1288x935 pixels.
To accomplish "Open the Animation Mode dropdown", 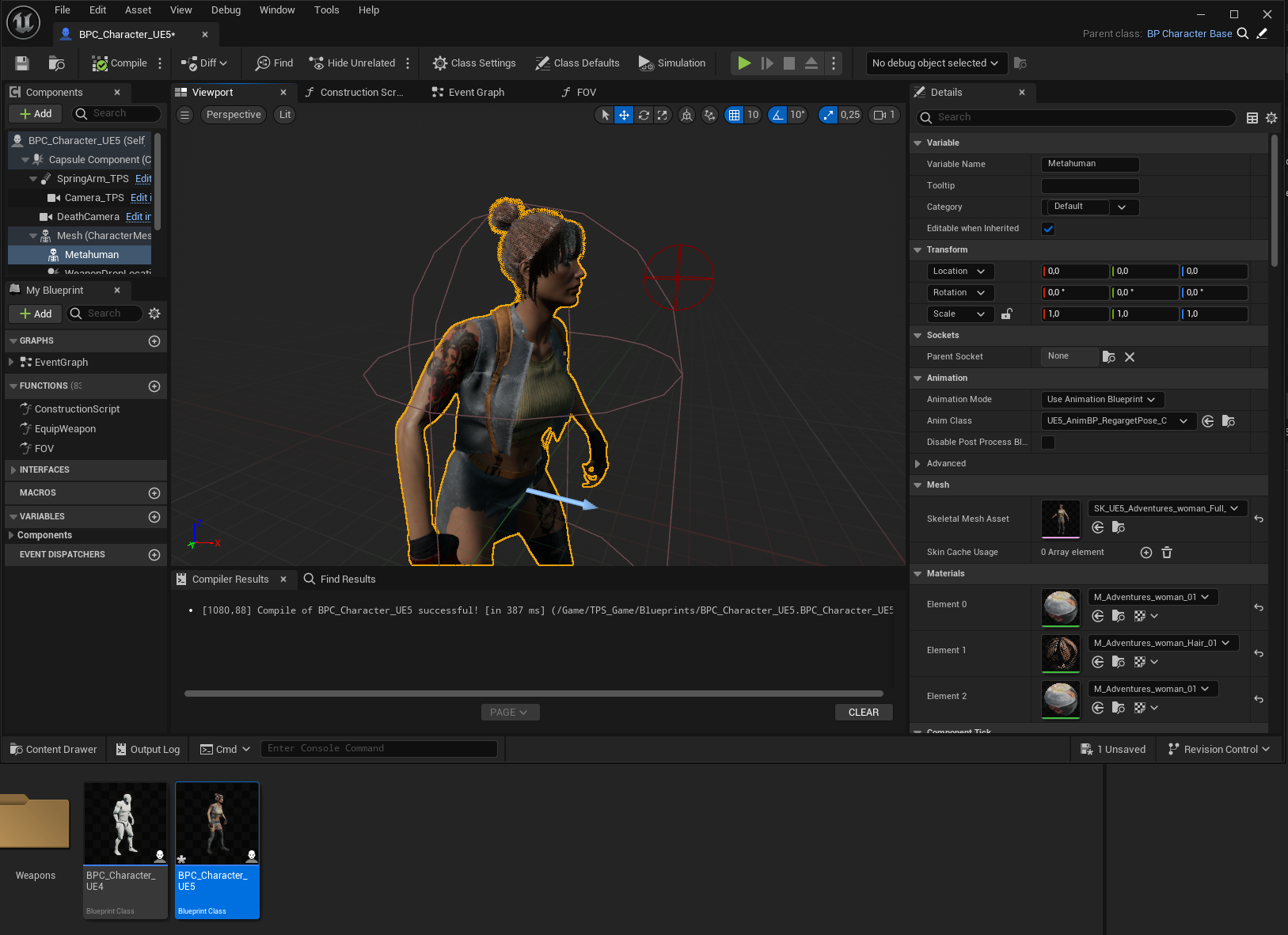I will (x=1101, y=400).
